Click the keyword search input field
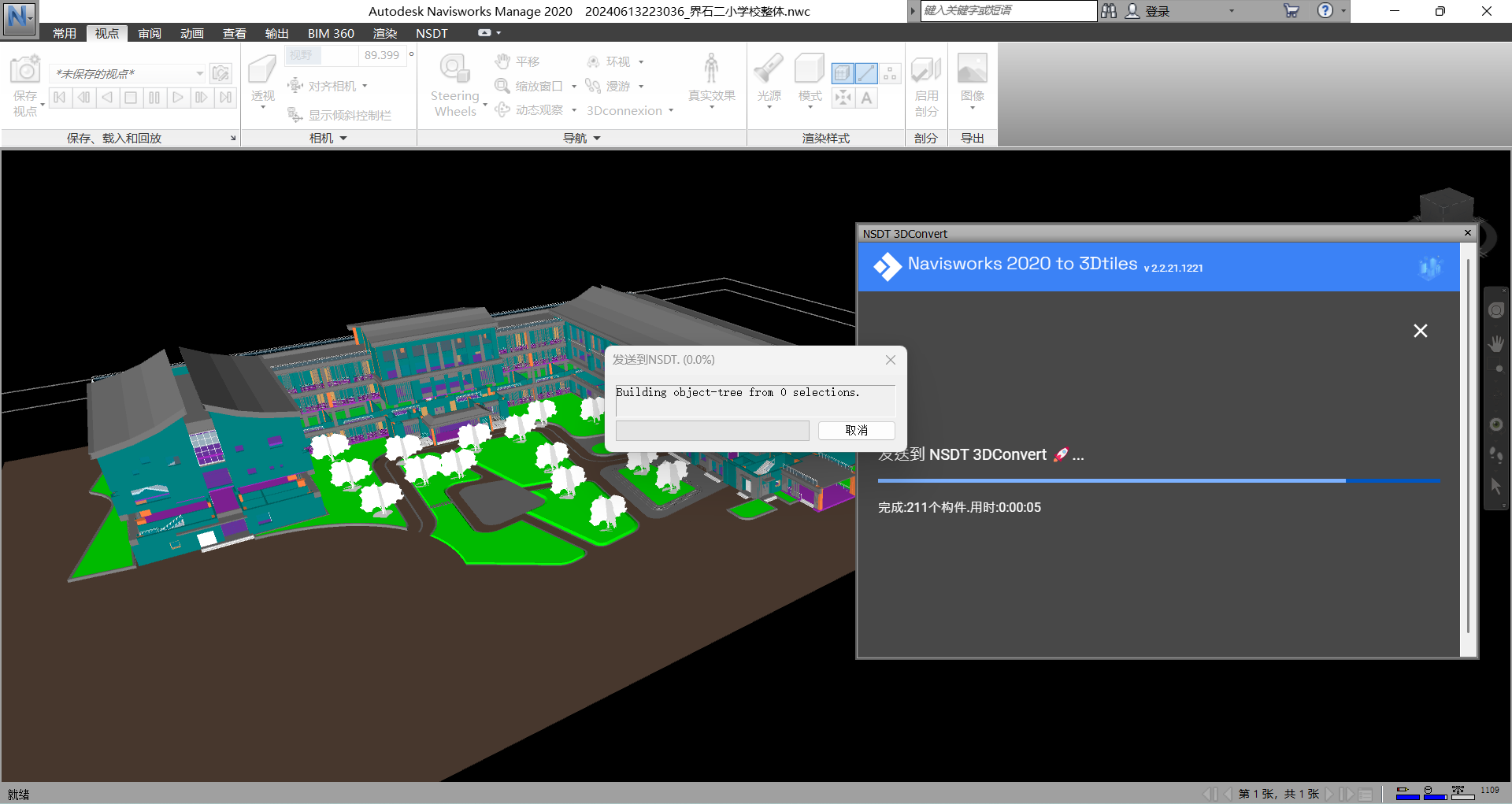 click(x=1008, y=10)
